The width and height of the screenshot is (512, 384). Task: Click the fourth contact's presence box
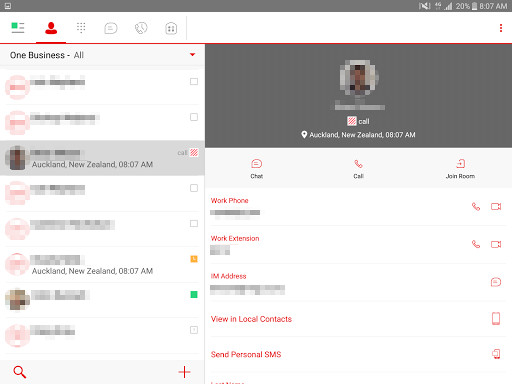[194, 188]
